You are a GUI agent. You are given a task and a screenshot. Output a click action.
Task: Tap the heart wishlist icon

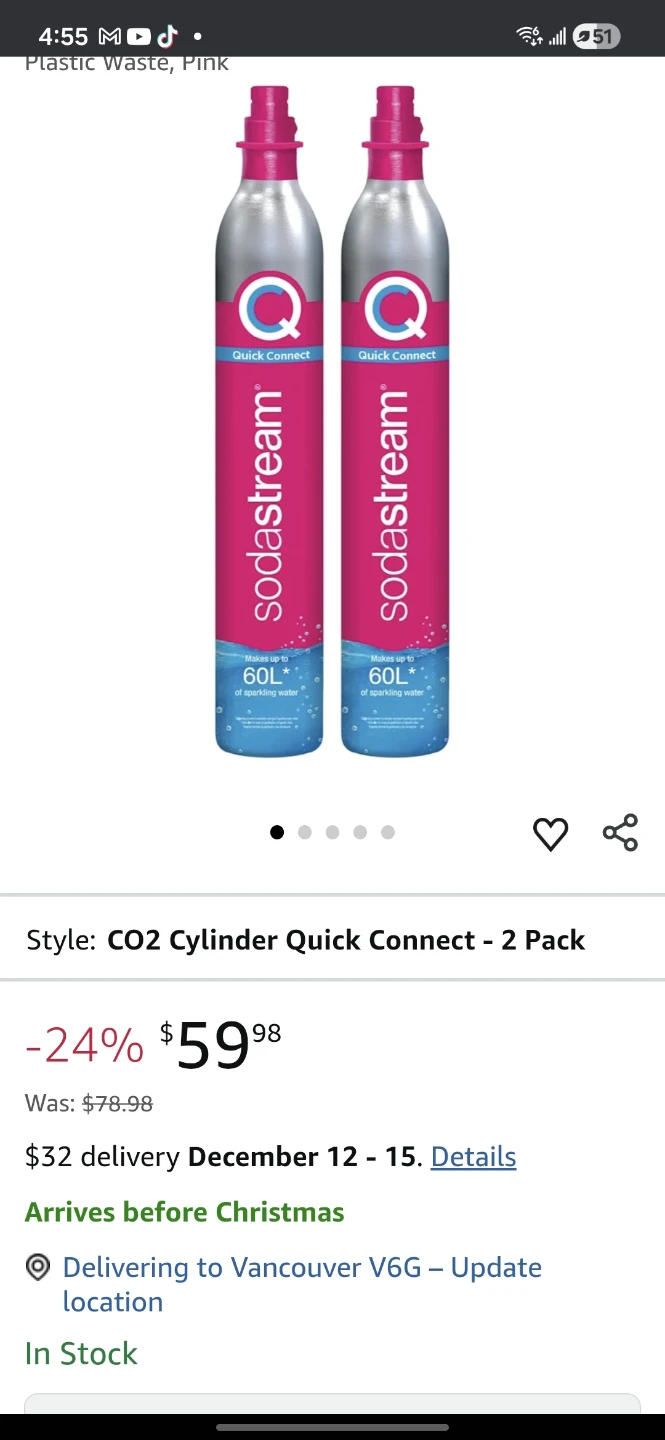pyautogui.click(x=550, y=834)
